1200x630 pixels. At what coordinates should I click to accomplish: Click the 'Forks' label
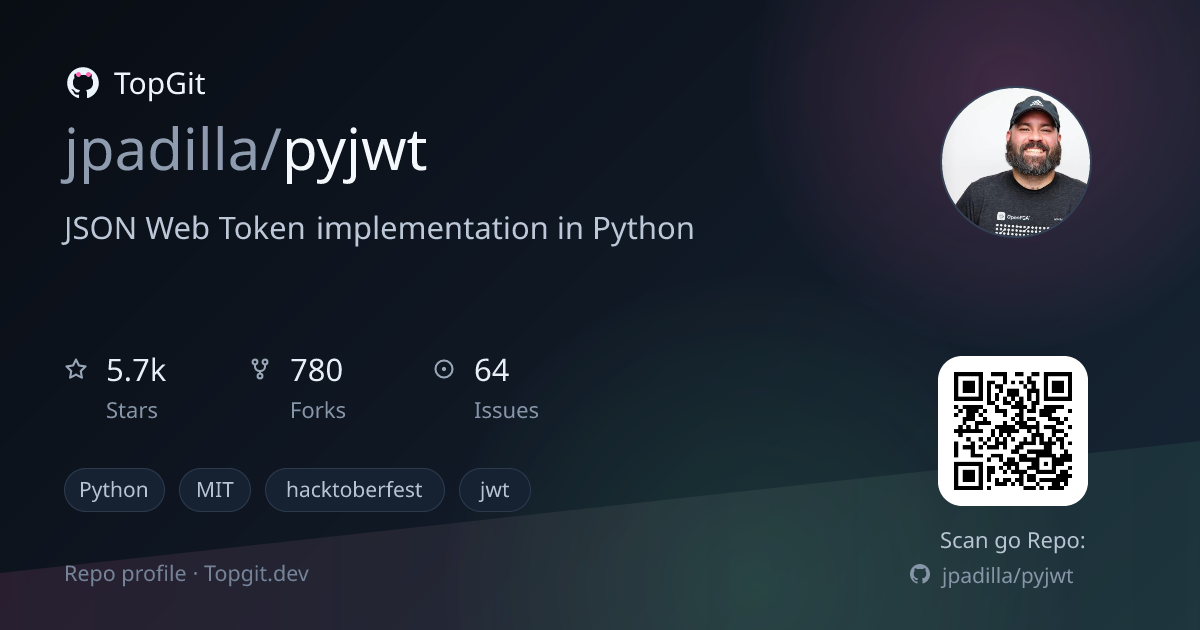318,411
